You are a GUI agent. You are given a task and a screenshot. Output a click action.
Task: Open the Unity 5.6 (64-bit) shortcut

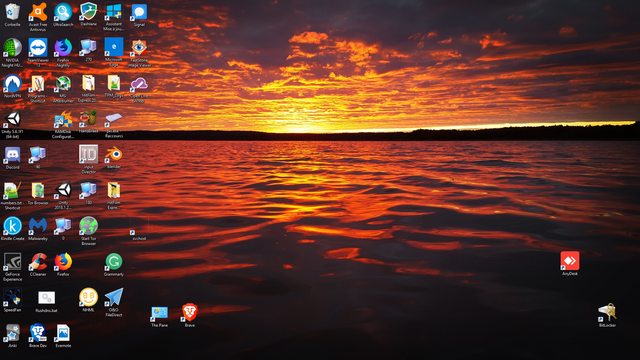point(12,120)
